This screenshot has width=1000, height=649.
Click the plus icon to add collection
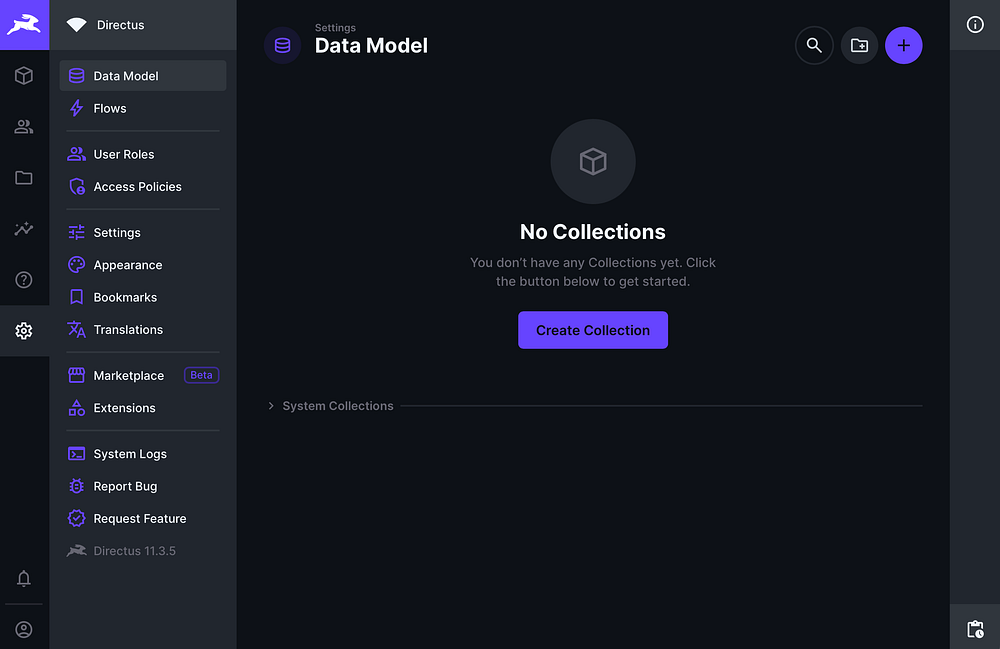tap(904, 45)
